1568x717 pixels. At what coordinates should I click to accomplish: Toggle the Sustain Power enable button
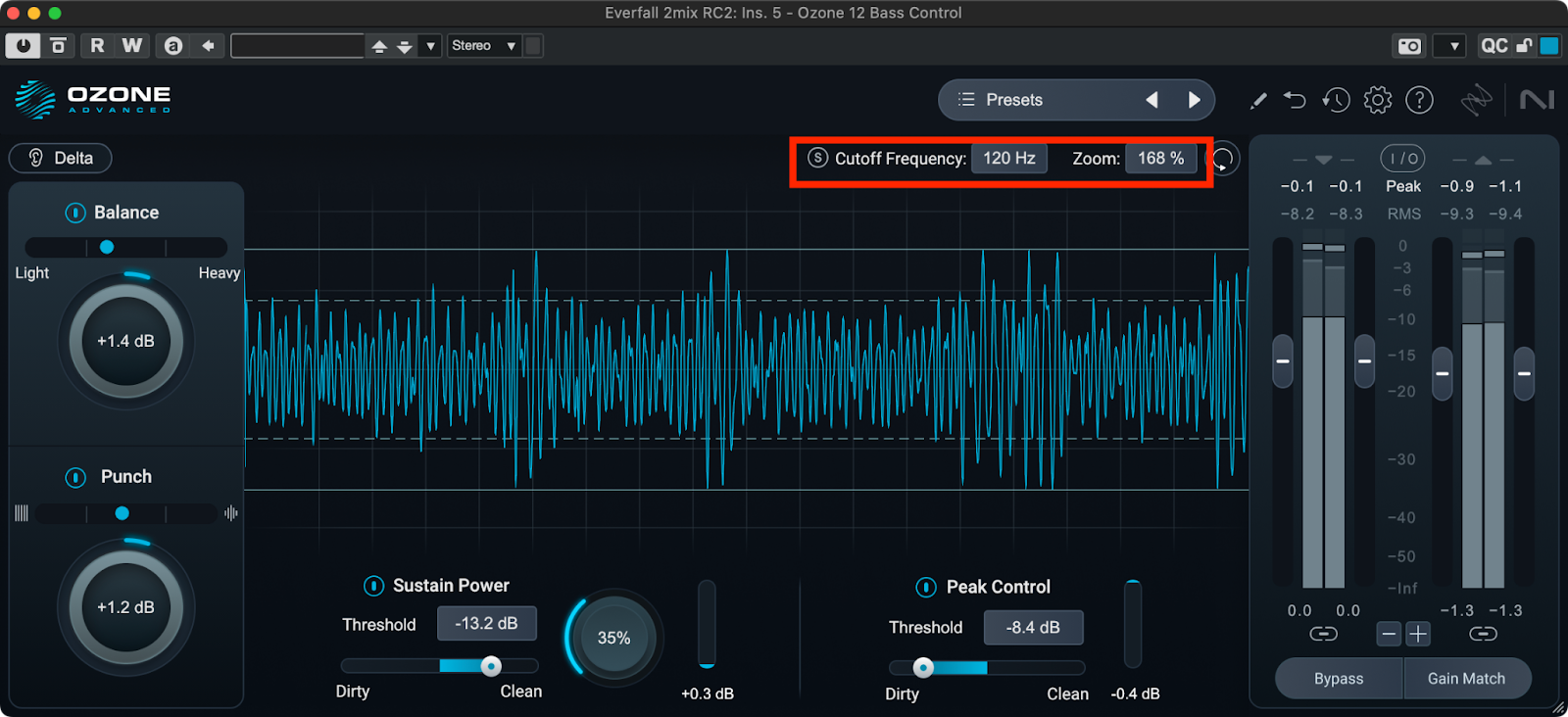373,586
